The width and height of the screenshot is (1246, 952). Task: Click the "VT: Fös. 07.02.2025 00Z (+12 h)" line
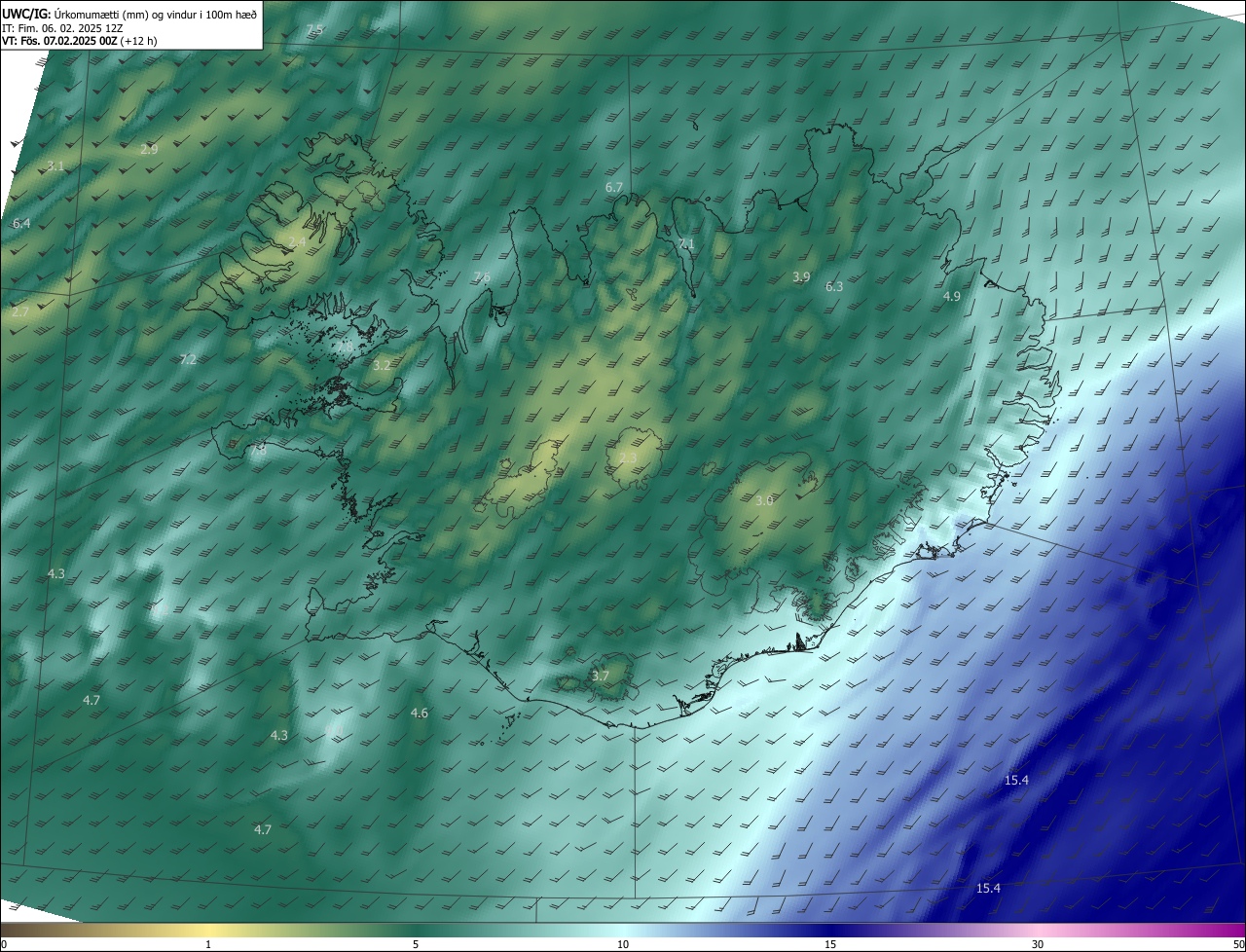[x=80, y=41]
